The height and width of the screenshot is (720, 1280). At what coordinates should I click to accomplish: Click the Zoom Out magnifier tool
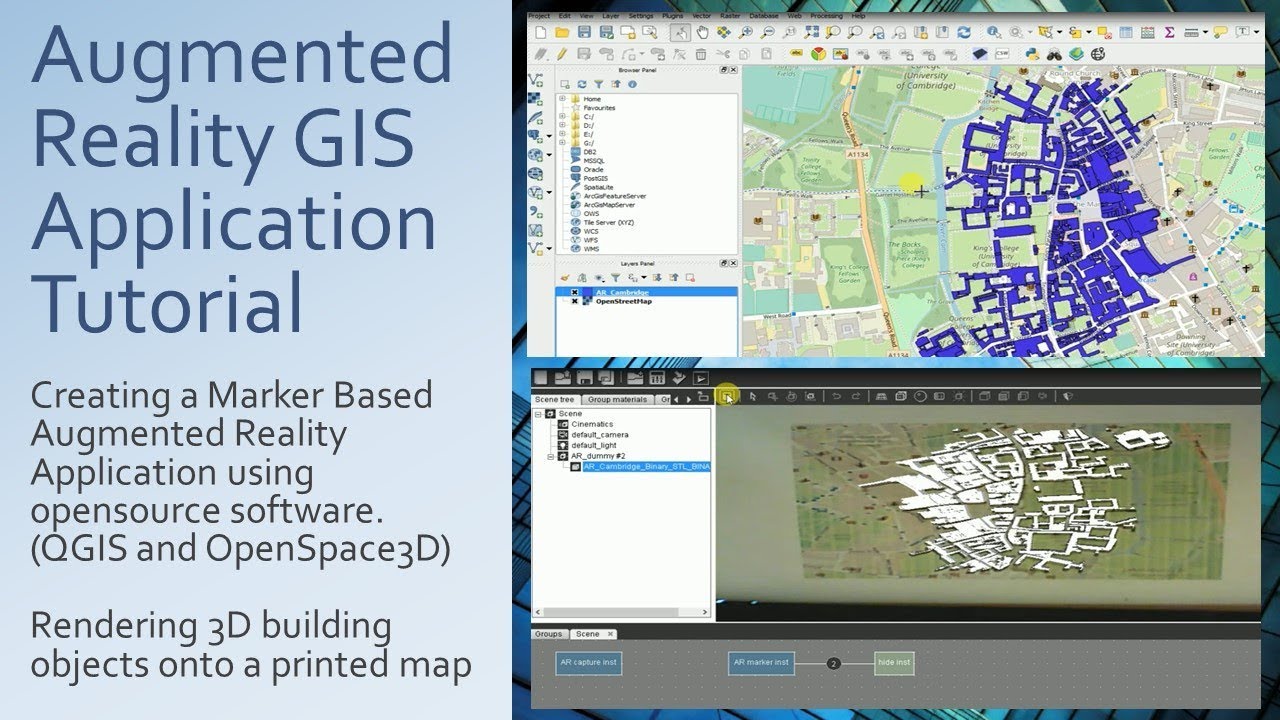click(x=768, y=32)
